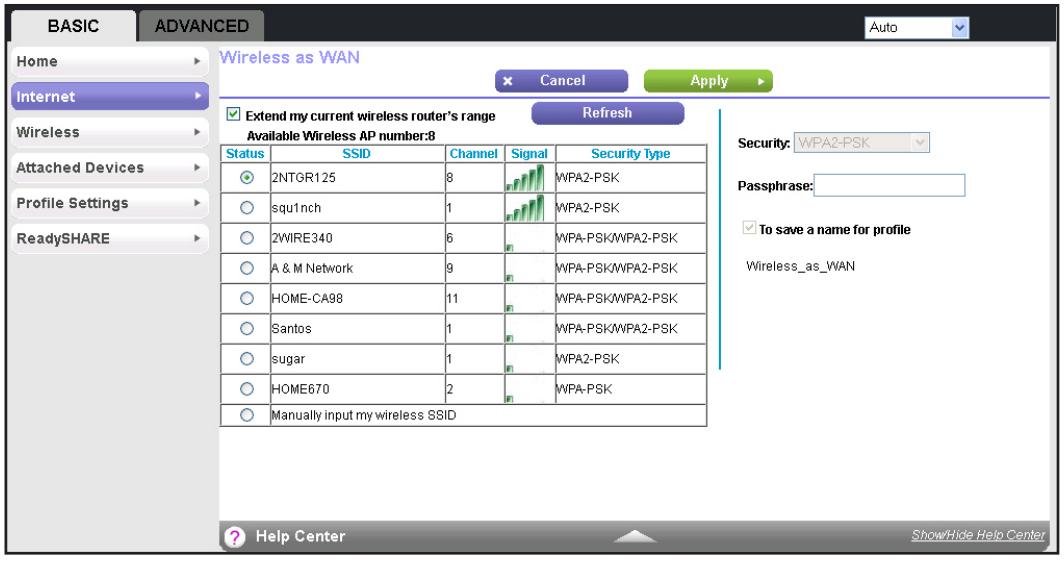The width and height of the screenshot is (1064, 562).
Task: Click signal indicator for HOME-CA98
Action: 510,308
